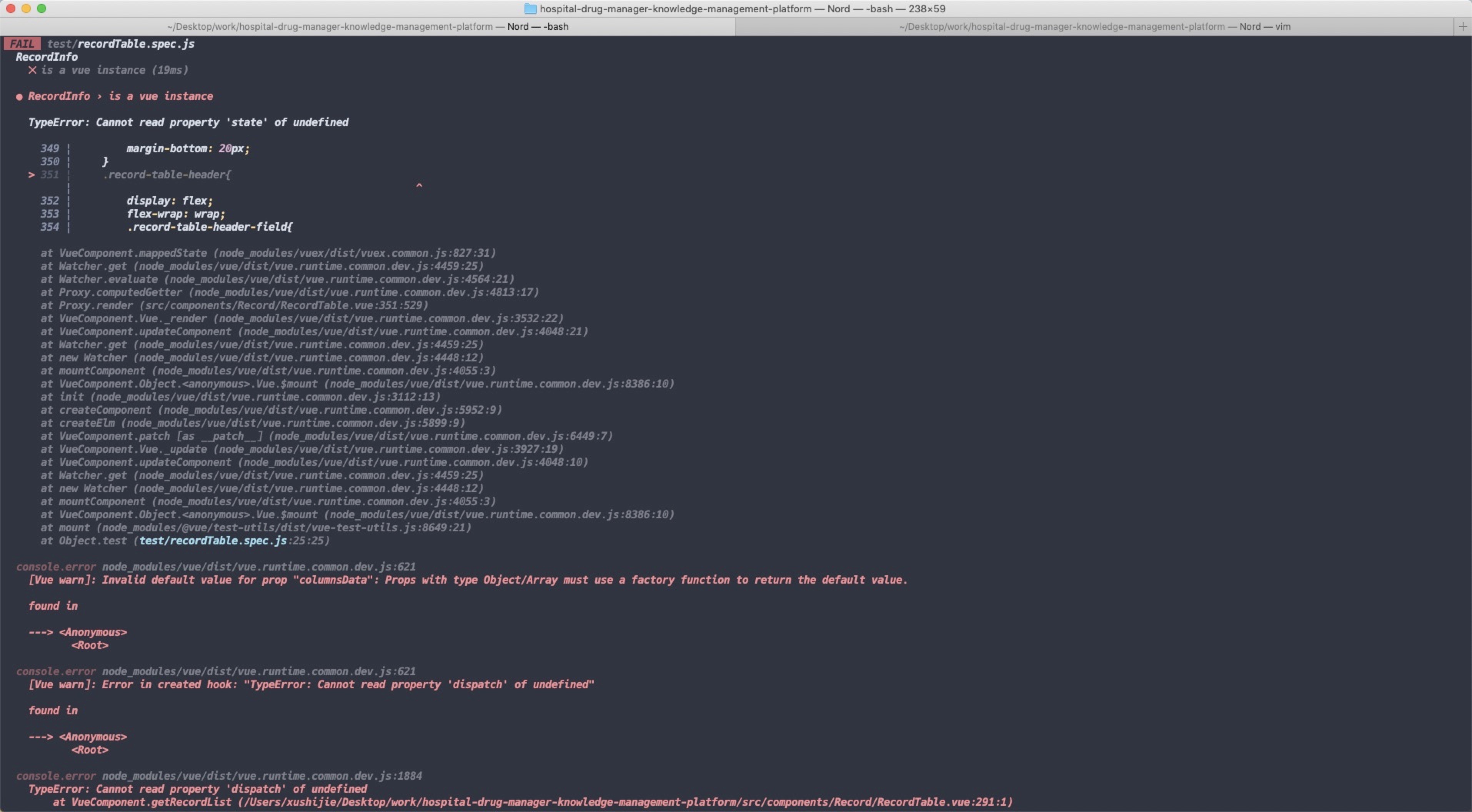Click test/recordTable.spec.js link in stack trace
Viewport: 1472px width, 812px height.
(213, 541)
